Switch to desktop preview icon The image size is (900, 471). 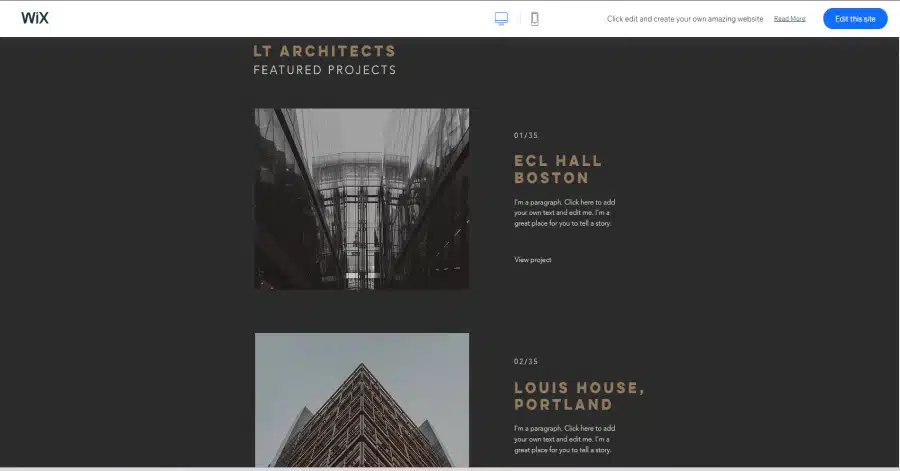pyautogui.click(x=501, y=19)
